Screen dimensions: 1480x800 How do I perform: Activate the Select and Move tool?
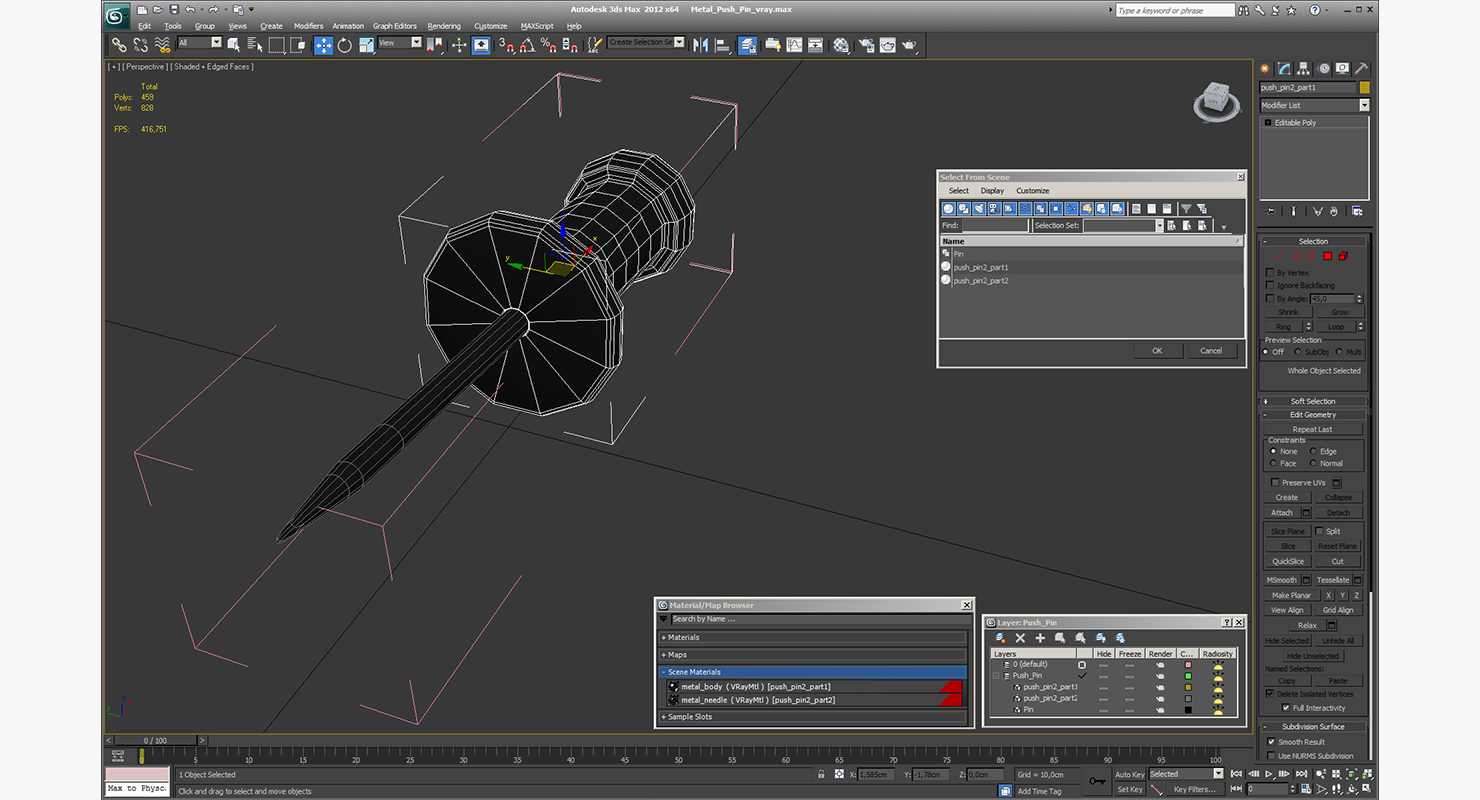point(323,45)
